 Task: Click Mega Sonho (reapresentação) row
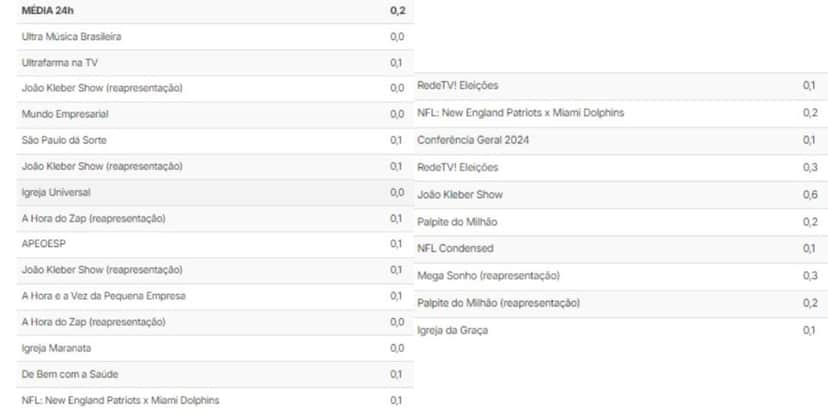[621, 276]
